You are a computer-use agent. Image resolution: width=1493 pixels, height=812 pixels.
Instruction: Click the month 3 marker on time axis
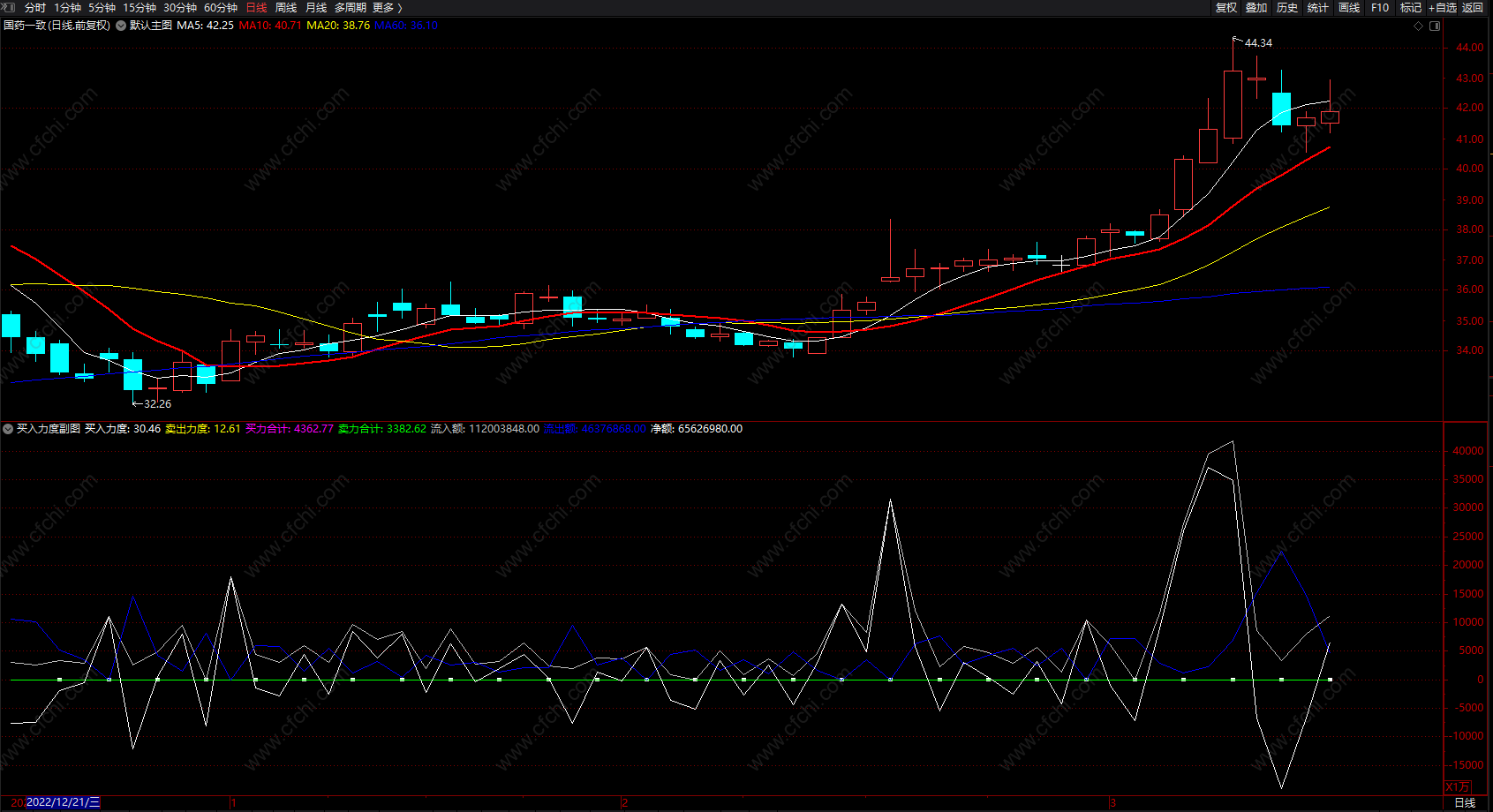pyautogui.click(x=1112, y=803)
